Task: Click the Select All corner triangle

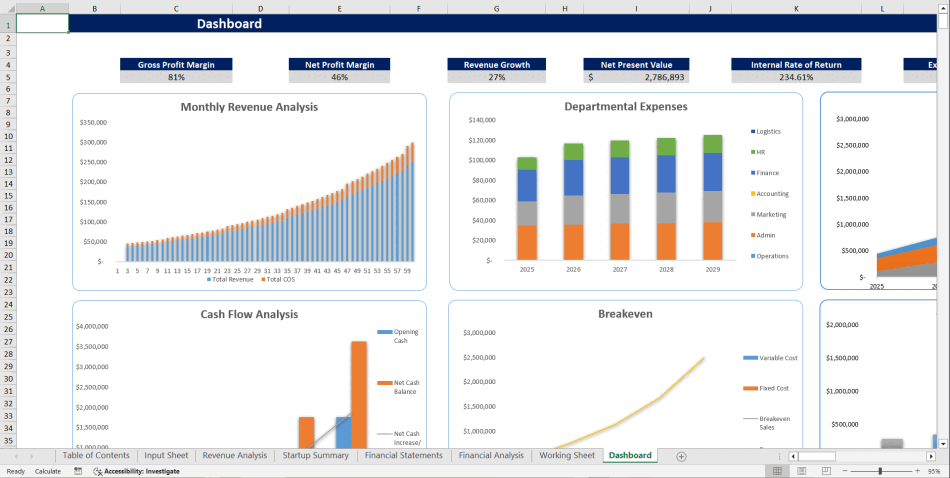Action: 8,8
